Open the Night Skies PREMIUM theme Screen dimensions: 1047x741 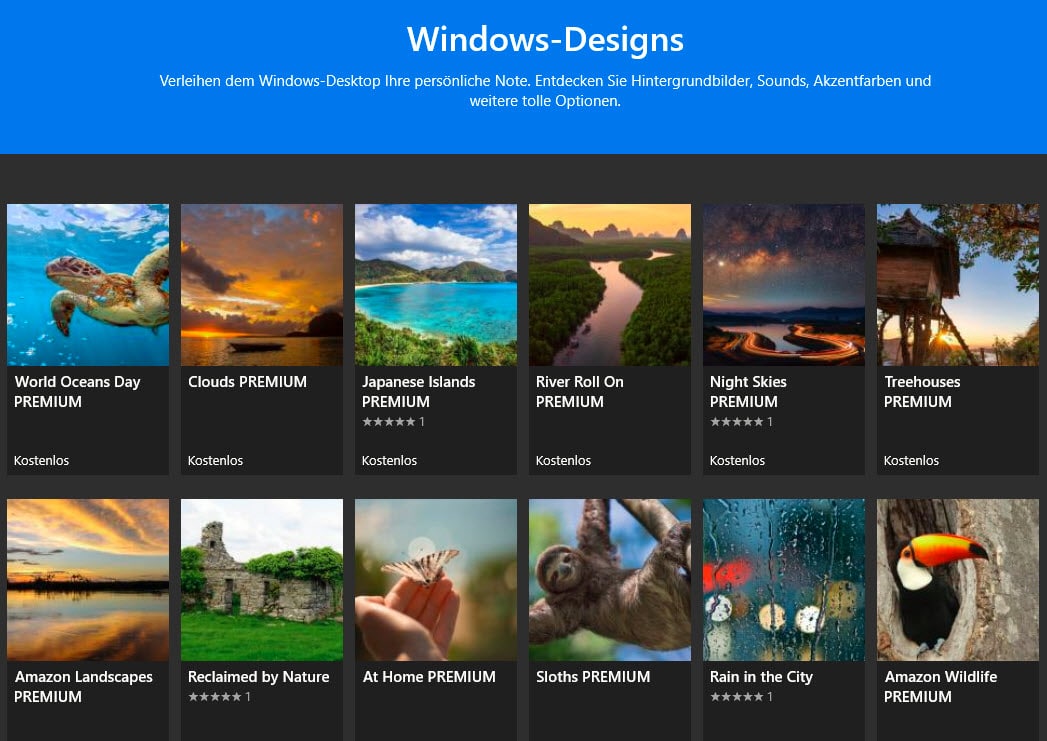click(783, 285)
